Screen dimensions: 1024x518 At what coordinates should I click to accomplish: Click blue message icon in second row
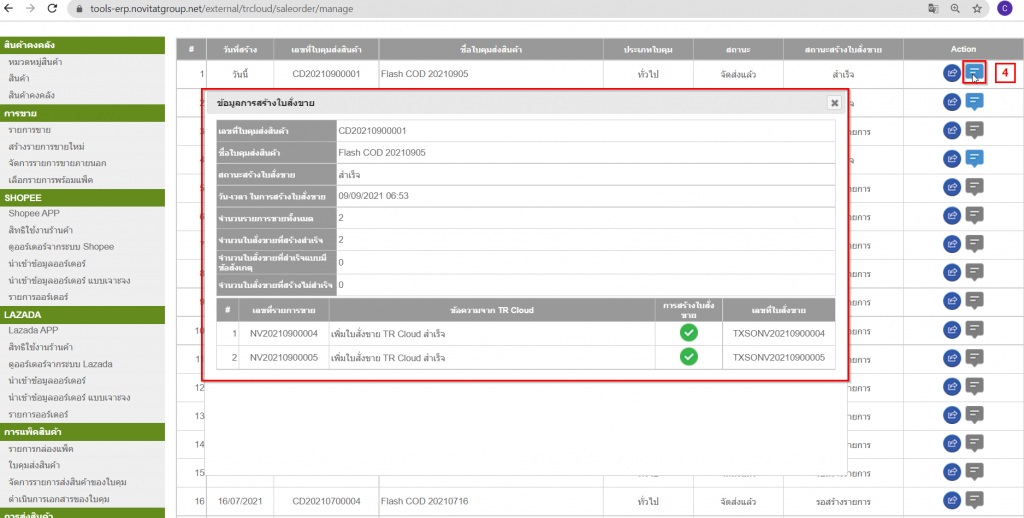(975, 101)
